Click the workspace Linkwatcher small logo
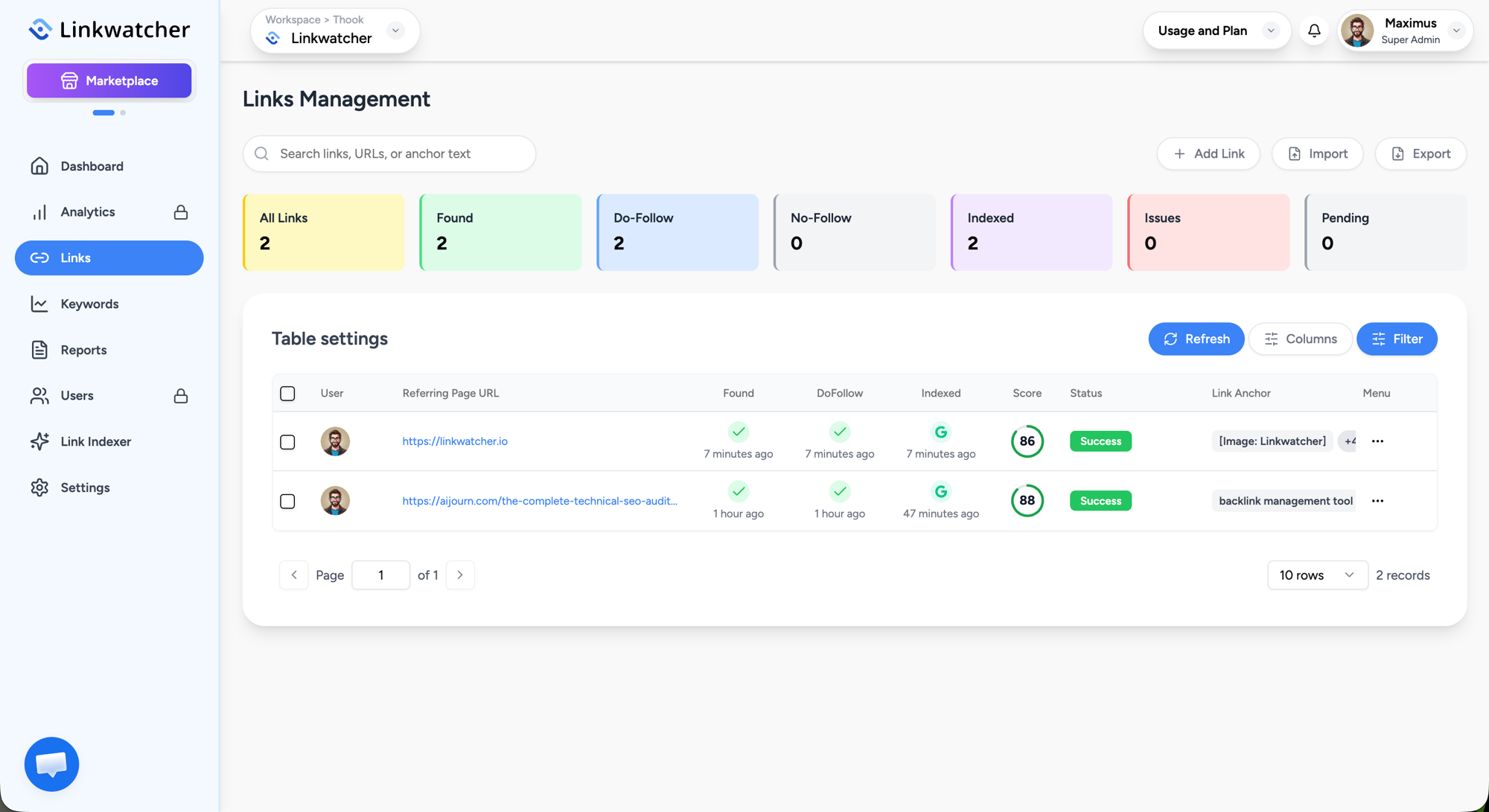 click(x=273, y=39)
